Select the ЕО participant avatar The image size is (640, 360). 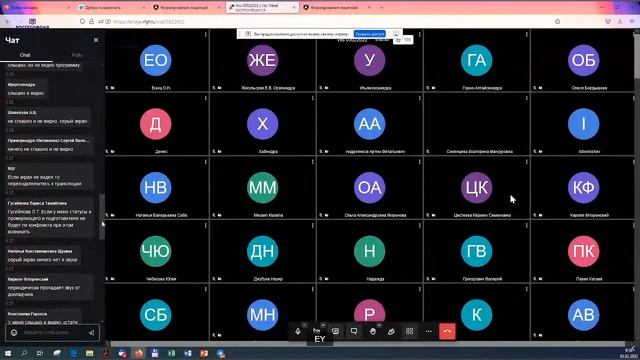(156, 60)
